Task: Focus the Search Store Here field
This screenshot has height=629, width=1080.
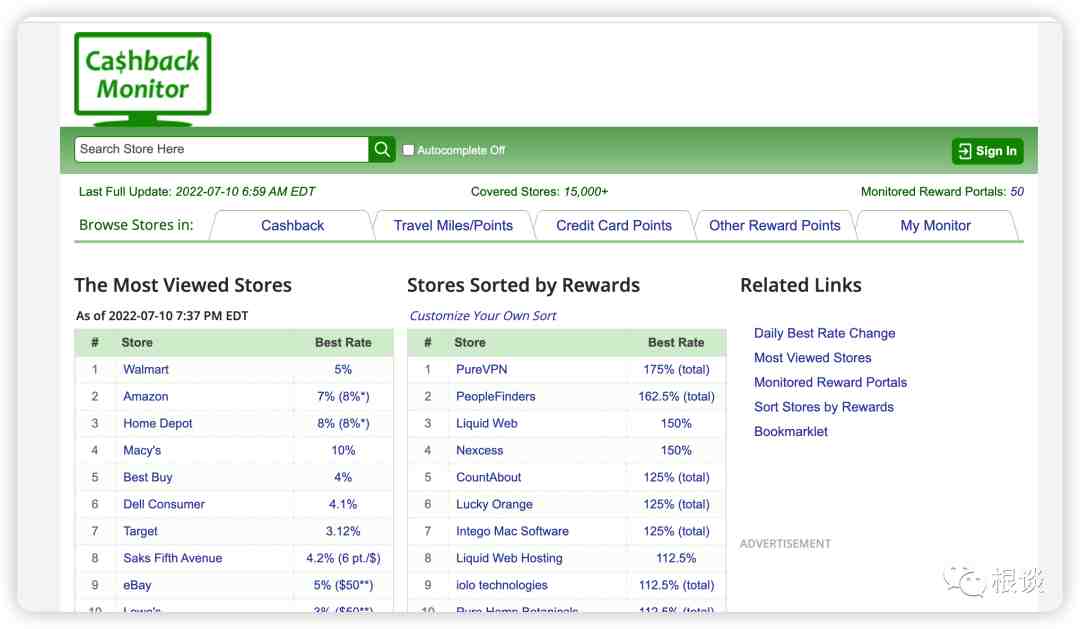Action: click(222, 149)
